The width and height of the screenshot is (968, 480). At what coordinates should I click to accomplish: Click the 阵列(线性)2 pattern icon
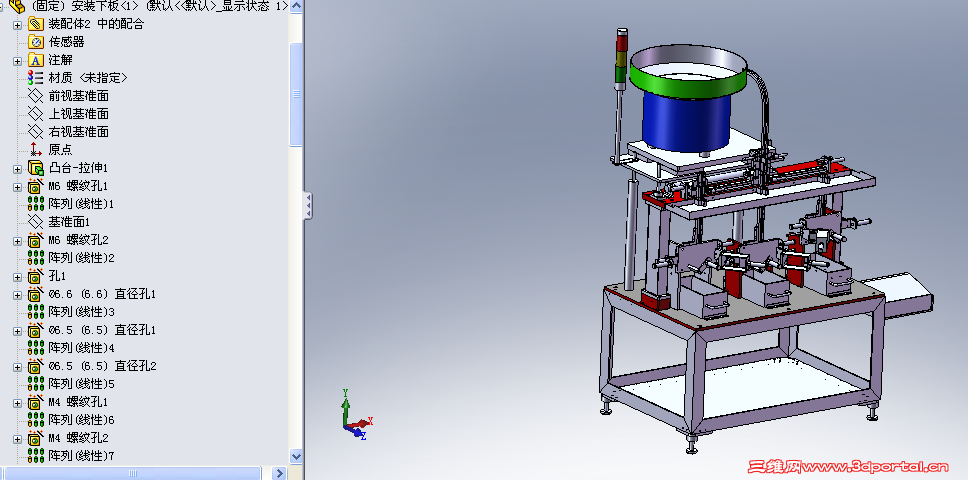(x=36, y=258)
